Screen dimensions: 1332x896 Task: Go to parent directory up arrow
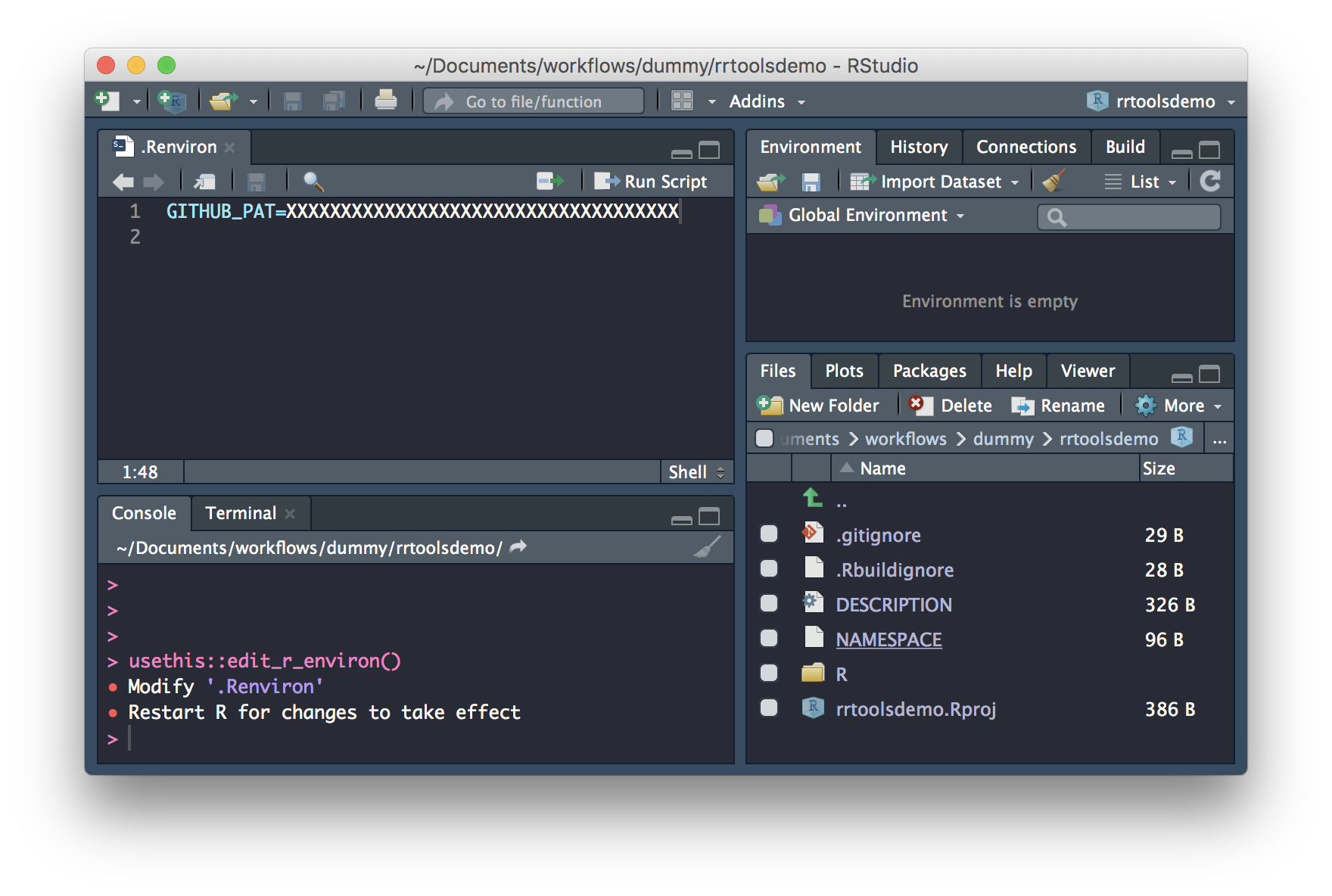pyautogui.click(x=813, y=498)
